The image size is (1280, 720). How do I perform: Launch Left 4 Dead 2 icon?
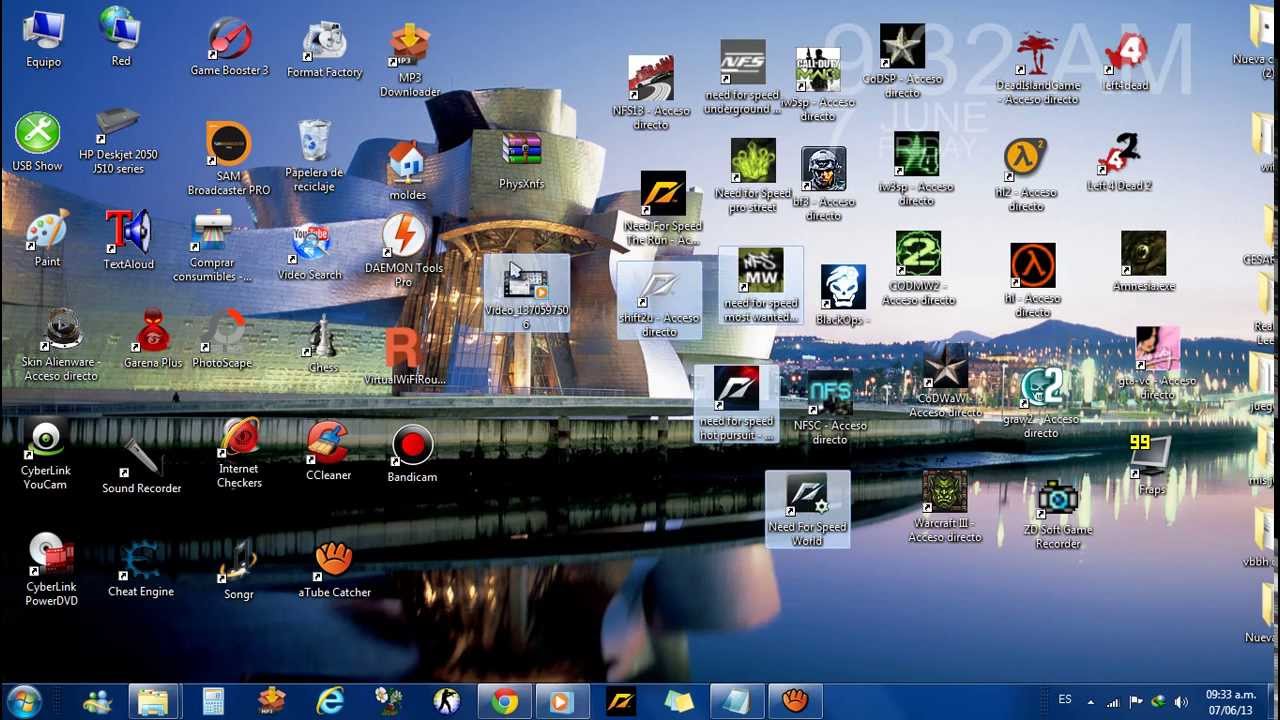pos(1119,162)
